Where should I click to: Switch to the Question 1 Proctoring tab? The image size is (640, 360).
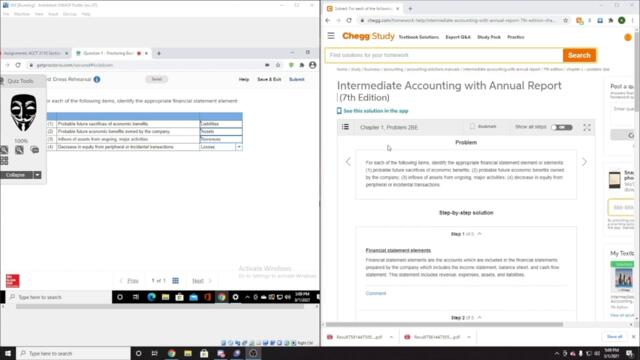point(111,53)
